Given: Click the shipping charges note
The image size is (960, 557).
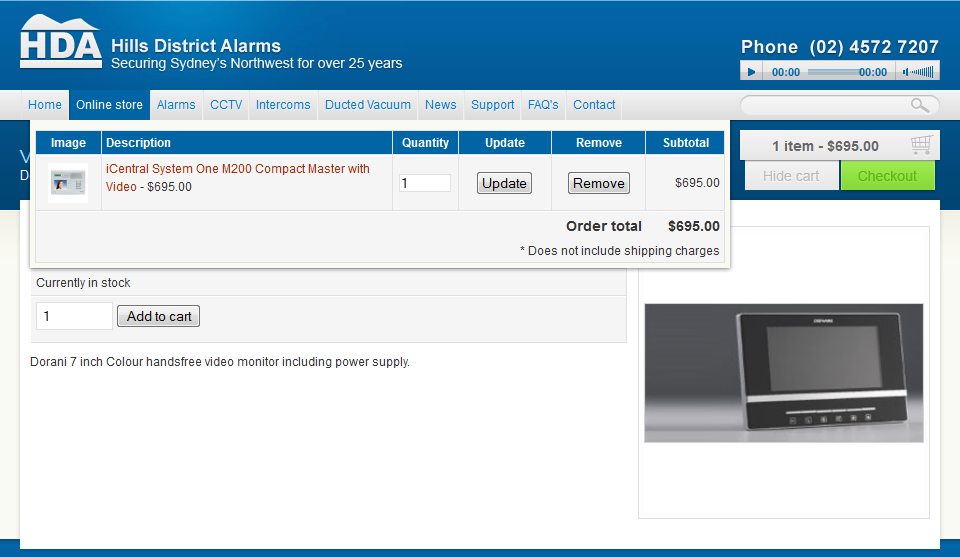Looking at the screenshot, I should (620, 251).
